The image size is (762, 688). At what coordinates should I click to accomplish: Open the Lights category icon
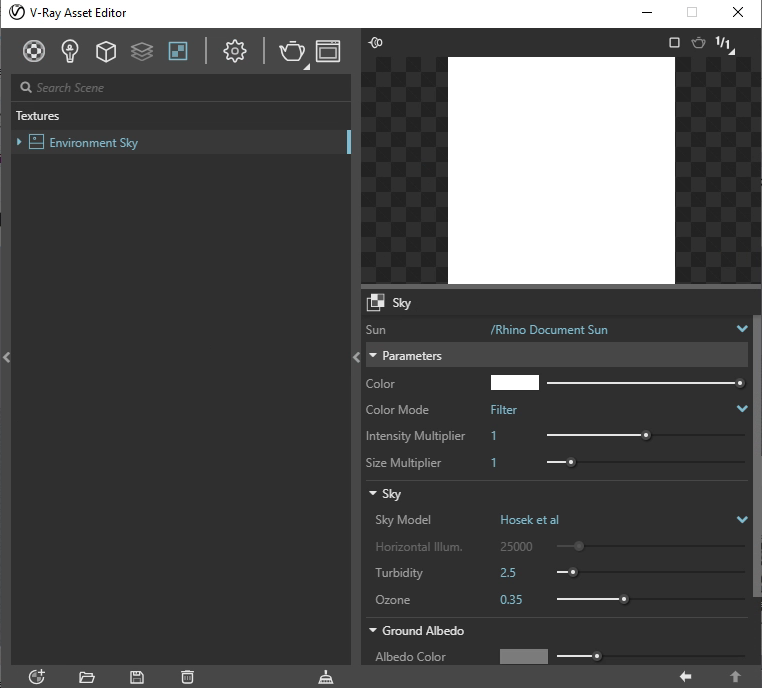(x=70, y=51)
